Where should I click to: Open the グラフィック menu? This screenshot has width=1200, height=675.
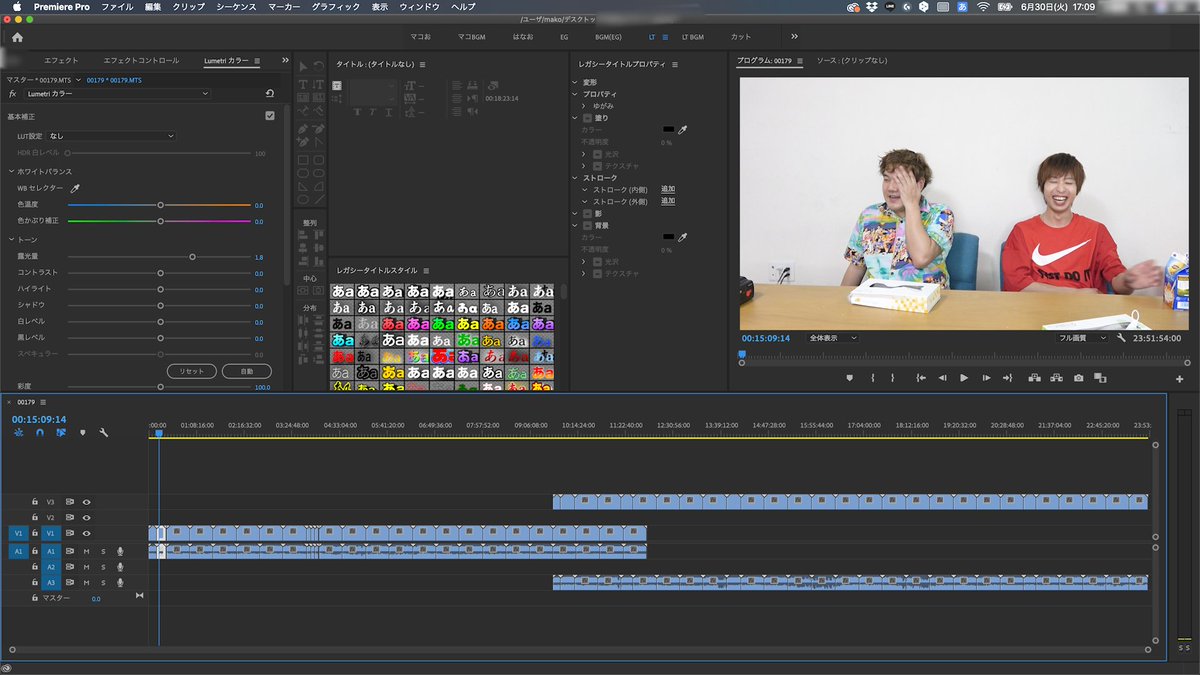click(336, 7)
